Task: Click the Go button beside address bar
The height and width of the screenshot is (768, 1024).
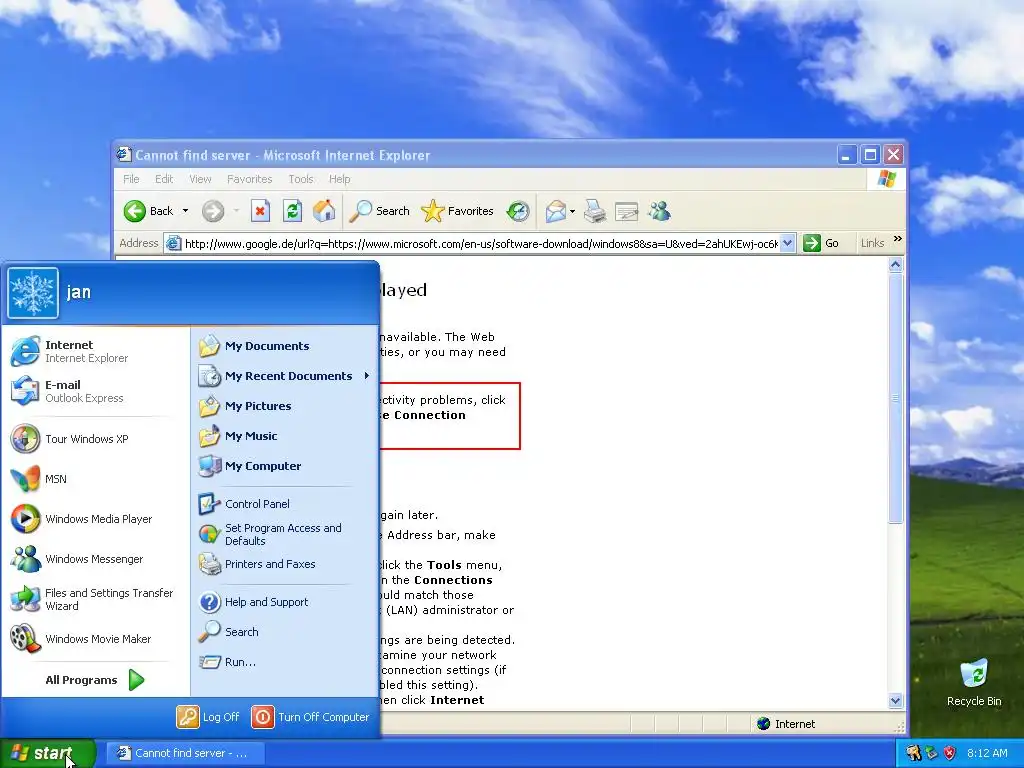Action: point(822,244)
